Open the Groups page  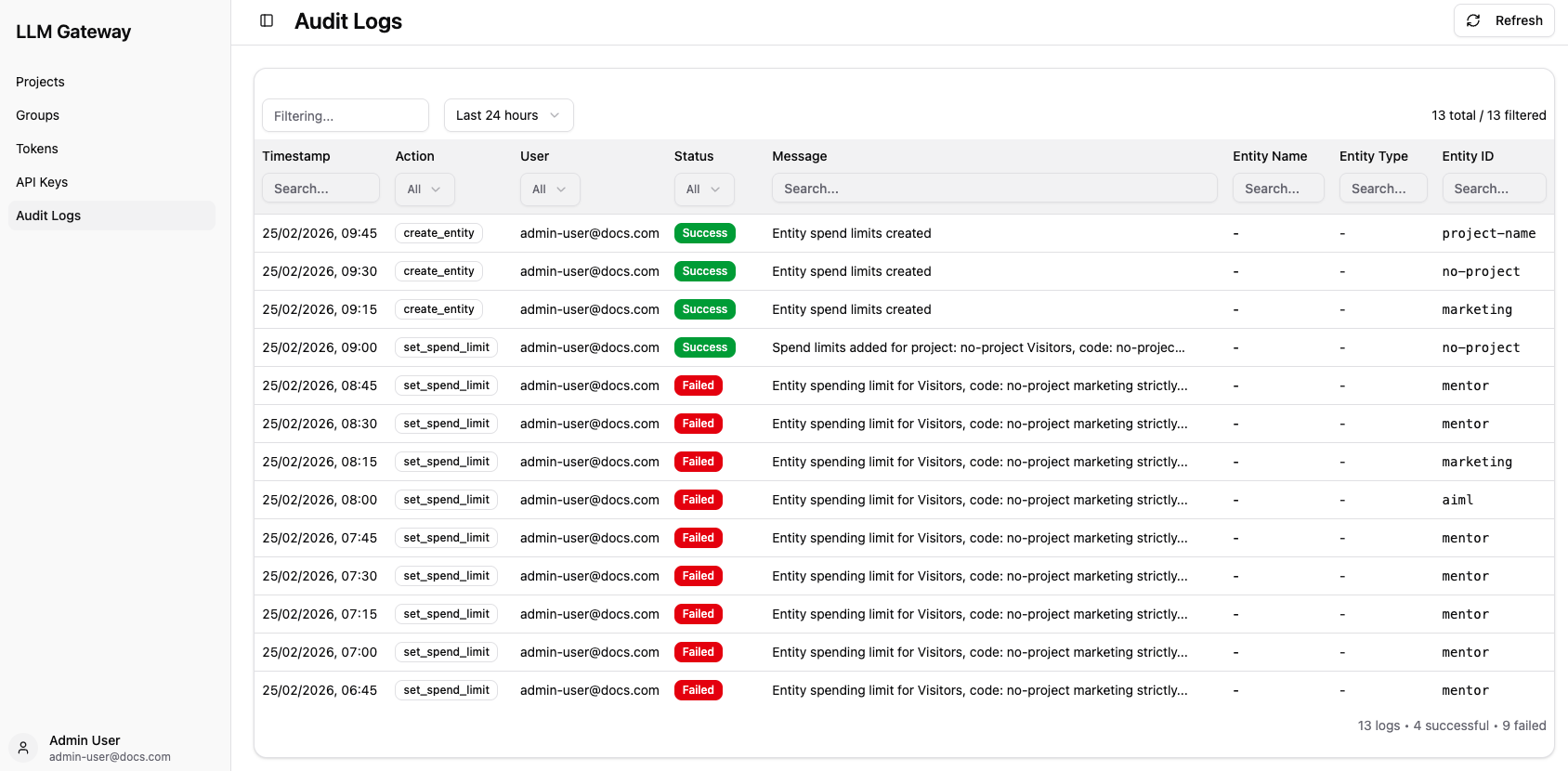point(37,115)
